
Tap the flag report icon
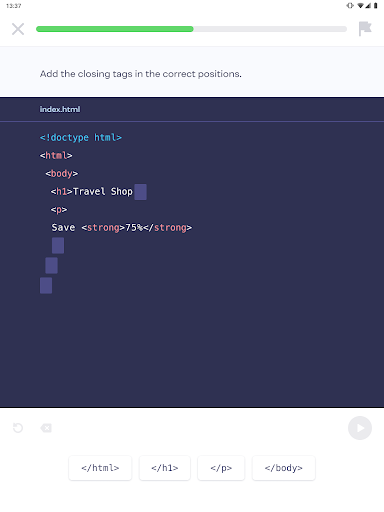(365, 29)
